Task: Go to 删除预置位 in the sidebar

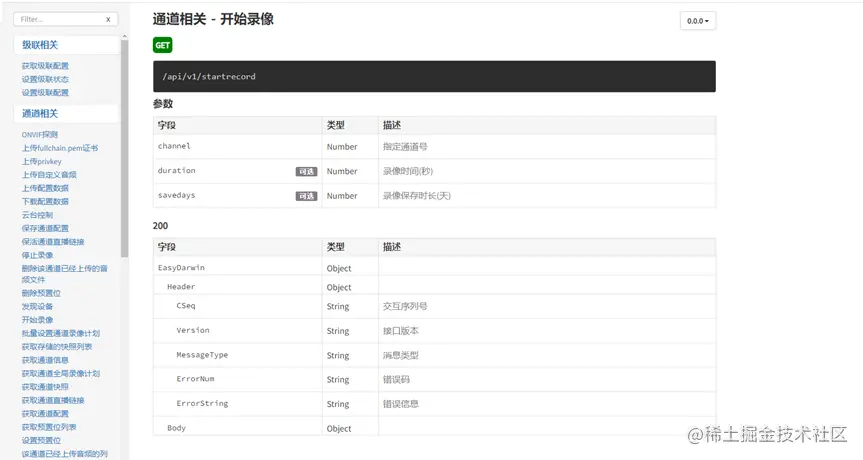Action: (41, 293)
